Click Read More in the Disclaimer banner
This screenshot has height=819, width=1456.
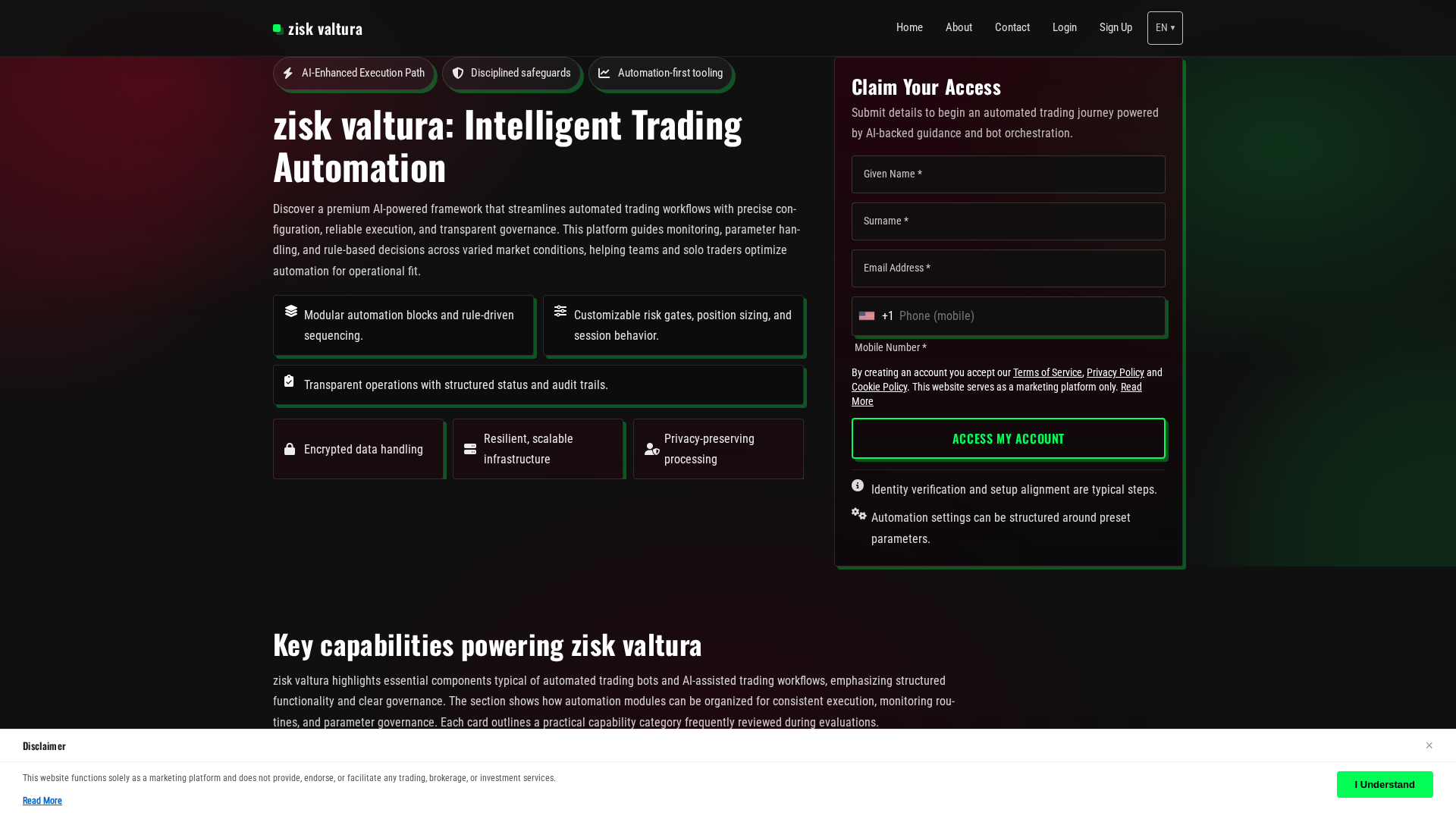pyautogui.click(x=42, y=801)
